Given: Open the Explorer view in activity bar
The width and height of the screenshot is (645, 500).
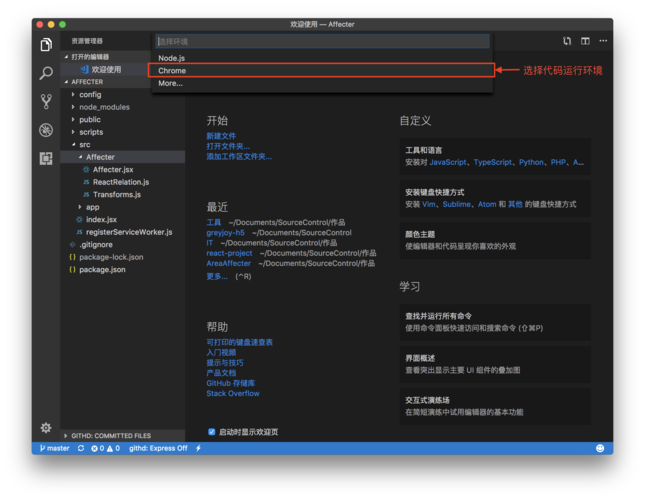Looking at the screenshot, I should point(46,44).
